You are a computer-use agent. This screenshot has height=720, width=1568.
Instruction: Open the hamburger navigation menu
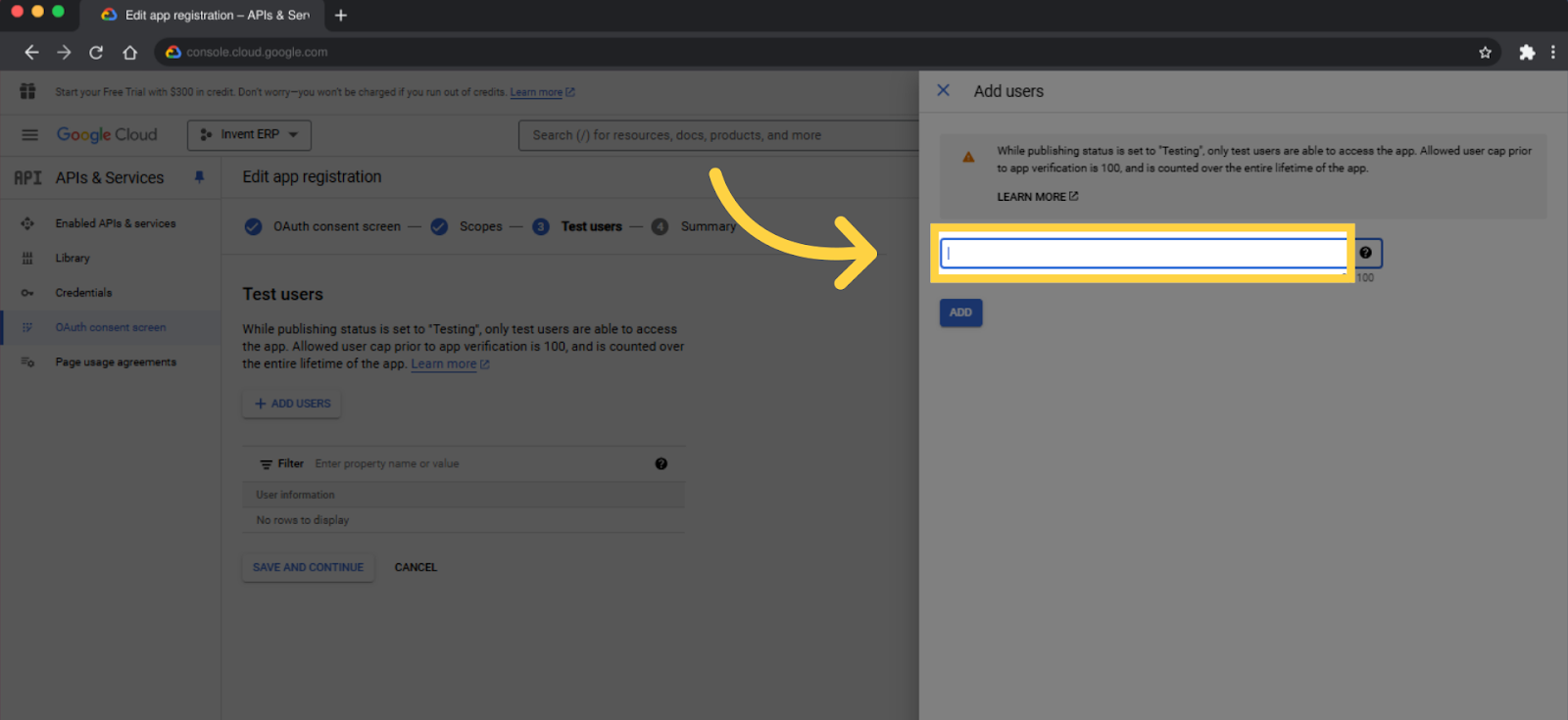29,135
